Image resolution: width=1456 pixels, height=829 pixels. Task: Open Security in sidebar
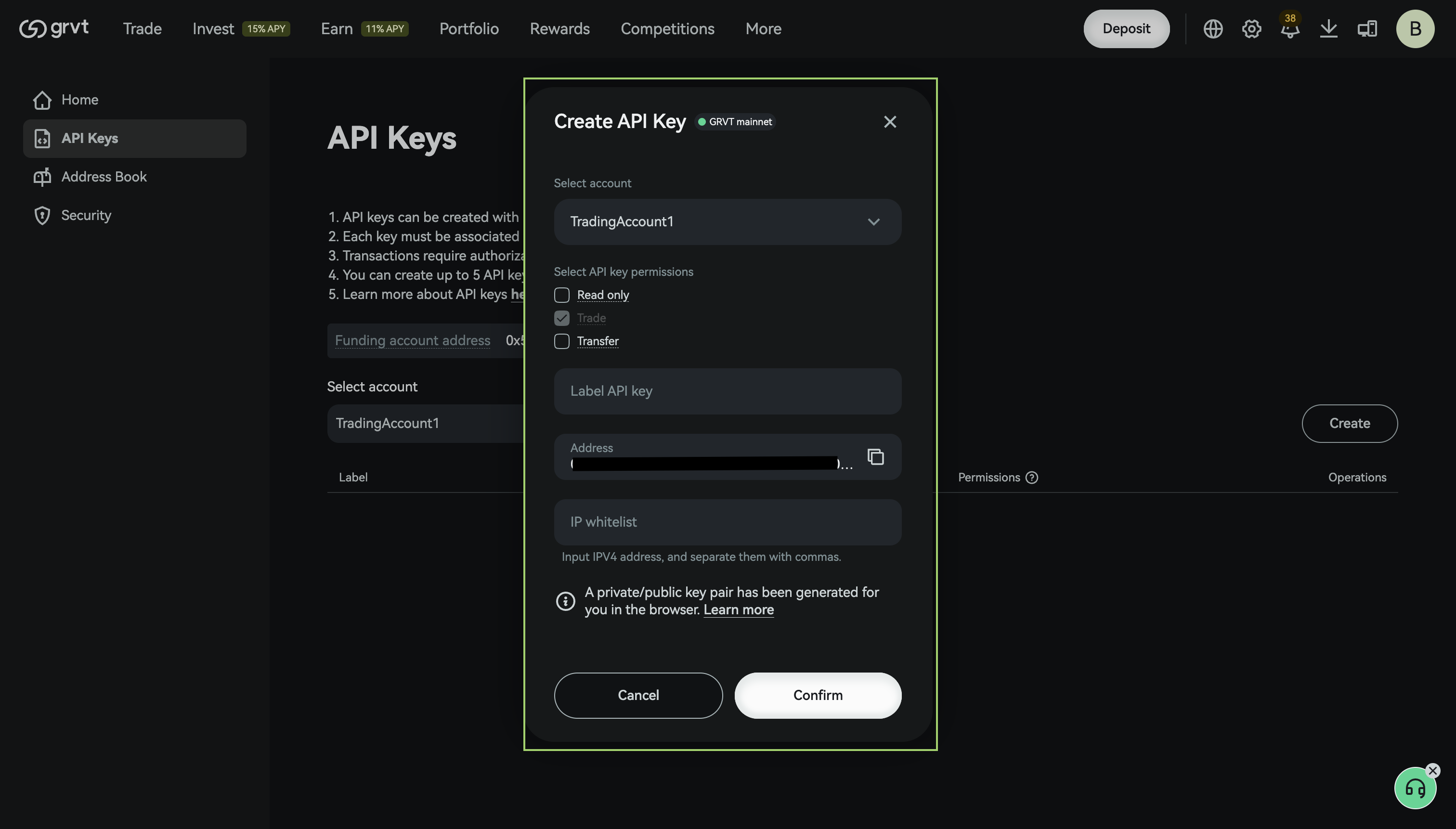(x=134, y=215)
